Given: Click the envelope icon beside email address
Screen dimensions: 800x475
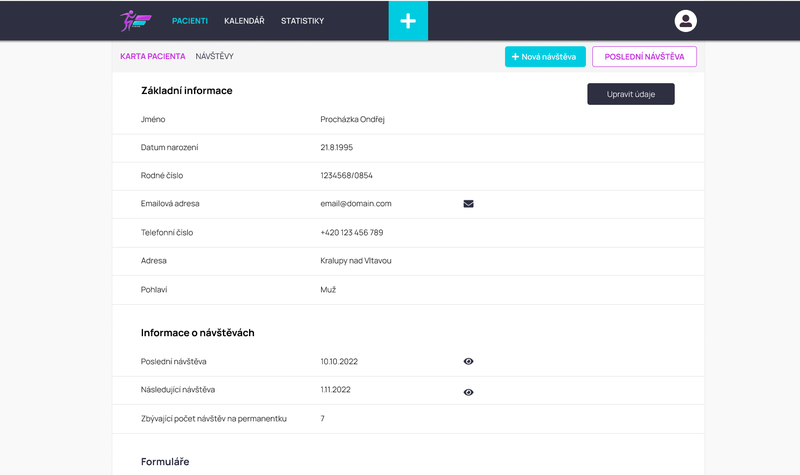Looking at the screenshot, I should (468, 204).
